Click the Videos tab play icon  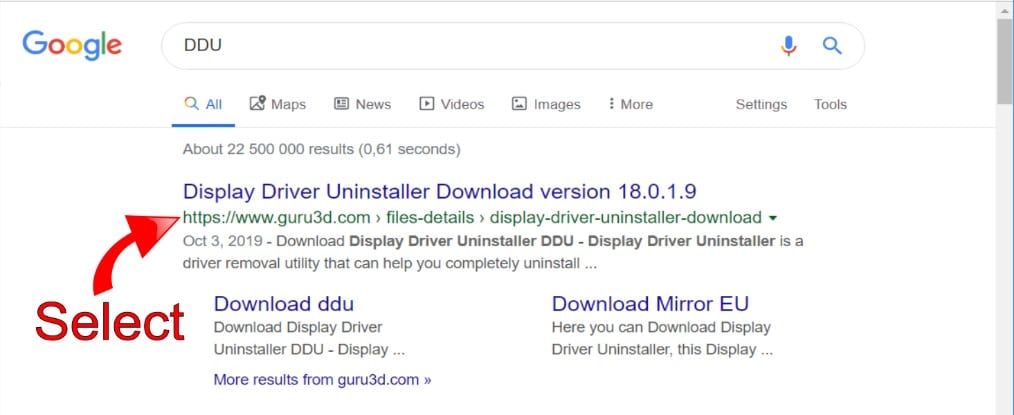tap(427, 104)
